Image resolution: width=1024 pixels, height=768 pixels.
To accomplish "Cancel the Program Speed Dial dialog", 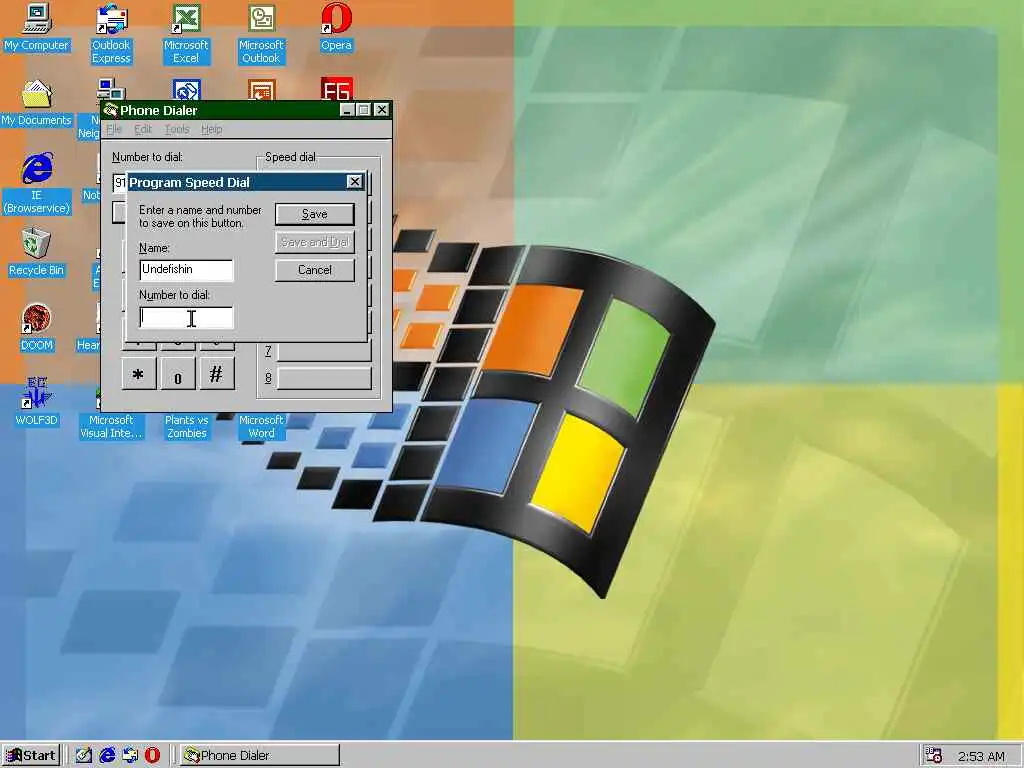I will [315, 270].
